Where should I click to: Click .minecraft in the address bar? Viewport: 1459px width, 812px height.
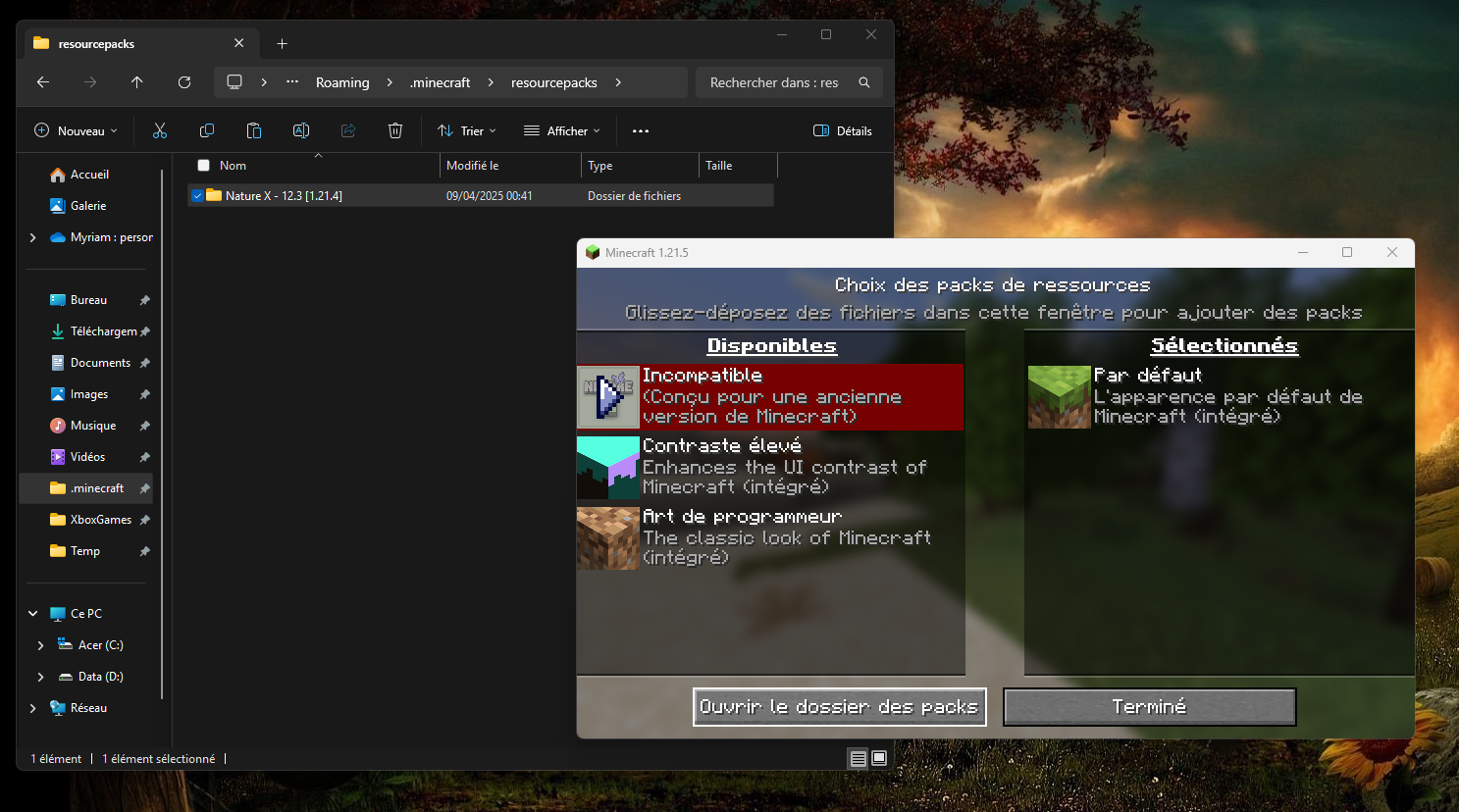point(441,82)
